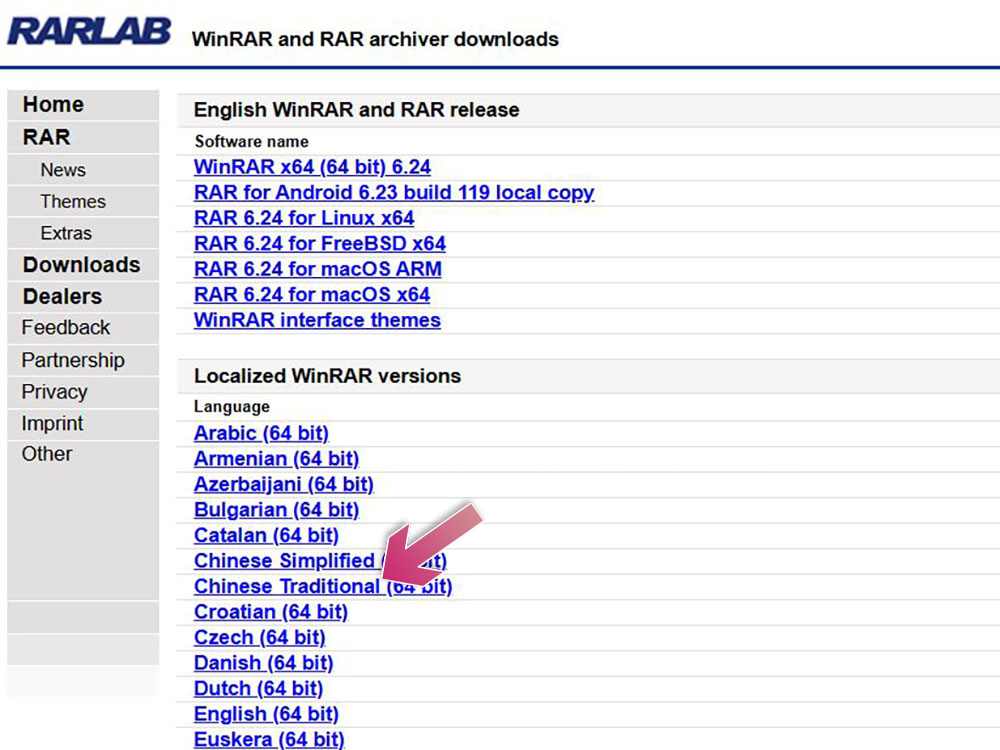Download the Croatian (64 bit) version
Screen dimensions: 1000x750
pyautogui.click(x=271, y=612)
